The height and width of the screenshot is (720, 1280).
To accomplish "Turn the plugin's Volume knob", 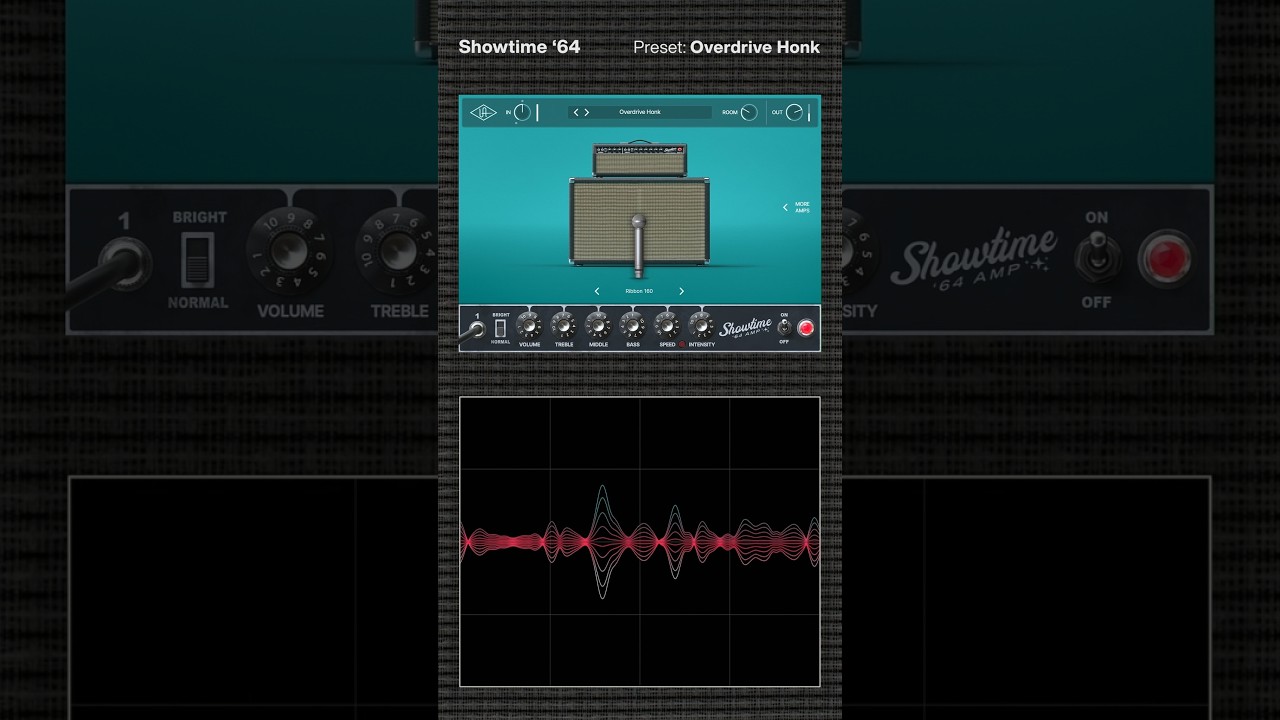I will tap(529, 325).
